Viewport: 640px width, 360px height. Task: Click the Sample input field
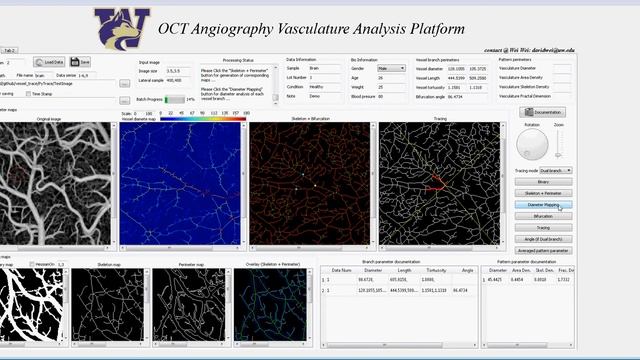324,68
